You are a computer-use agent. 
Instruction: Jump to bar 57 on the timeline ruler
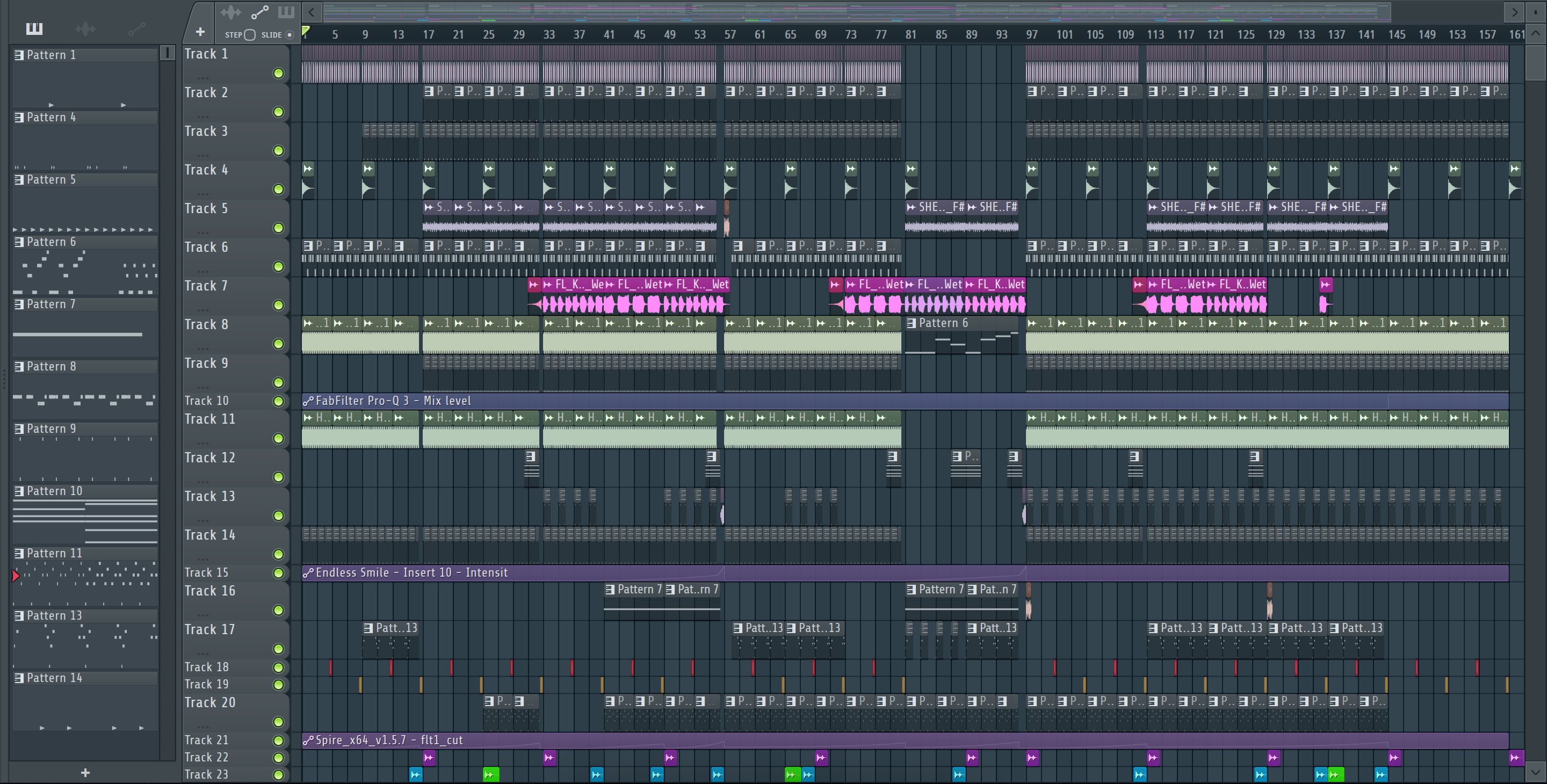[x=729, y=35]
